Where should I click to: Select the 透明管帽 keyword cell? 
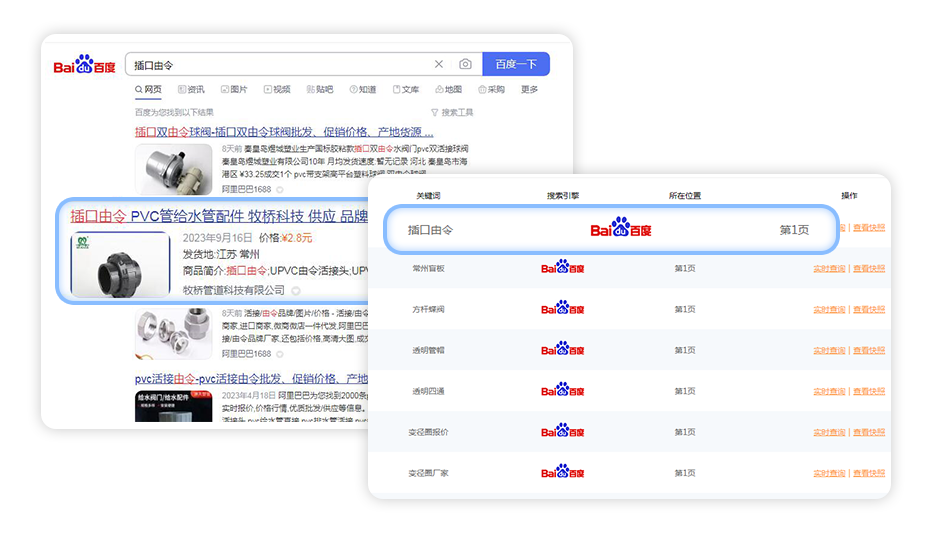pyautogui.click(x=428, y=350)
